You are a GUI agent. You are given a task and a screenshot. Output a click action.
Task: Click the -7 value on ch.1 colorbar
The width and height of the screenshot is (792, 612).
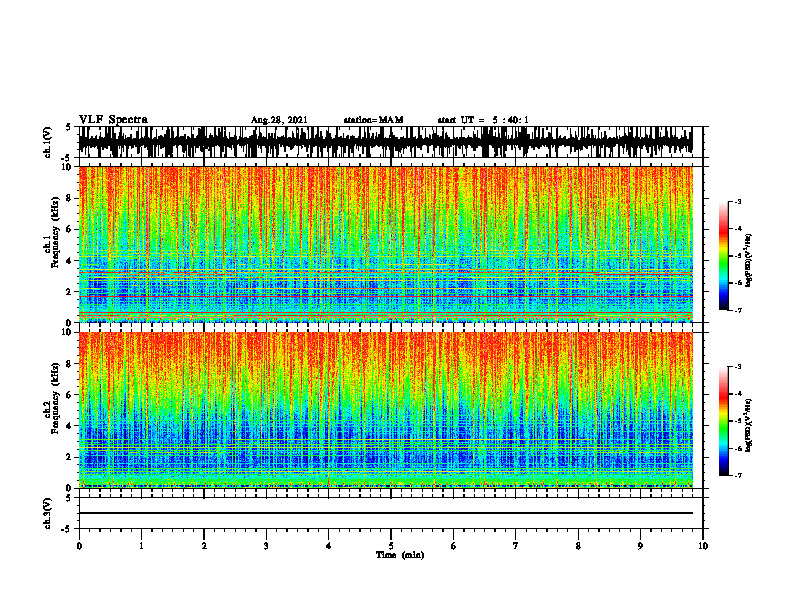click(737, 310)
